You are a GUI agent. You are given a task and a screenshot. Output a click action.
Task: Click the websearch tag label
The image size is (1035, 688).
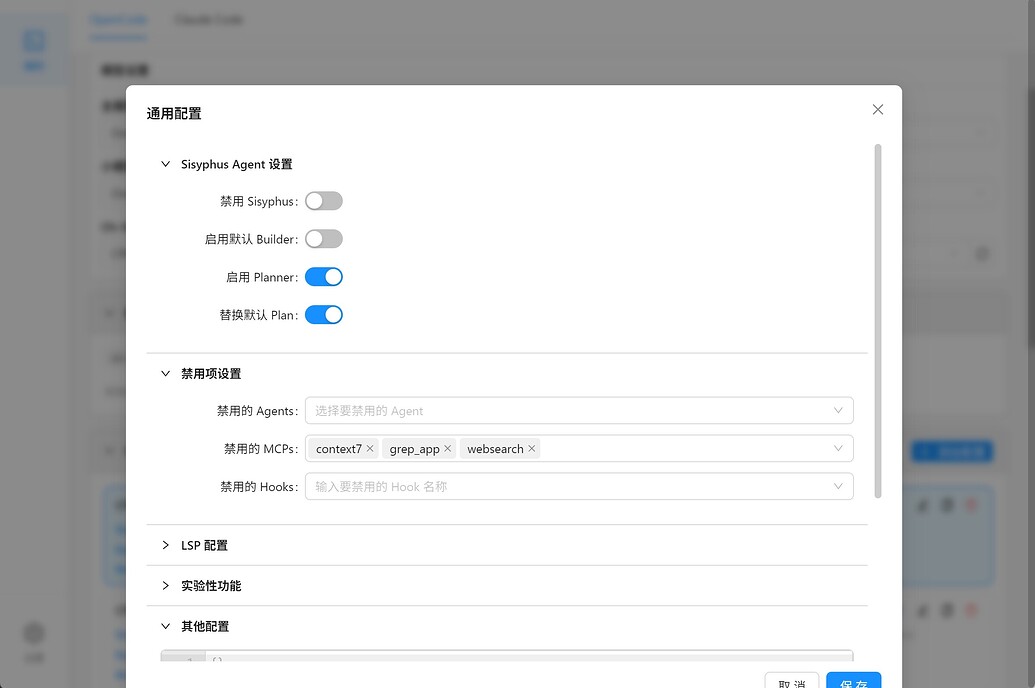495,449
